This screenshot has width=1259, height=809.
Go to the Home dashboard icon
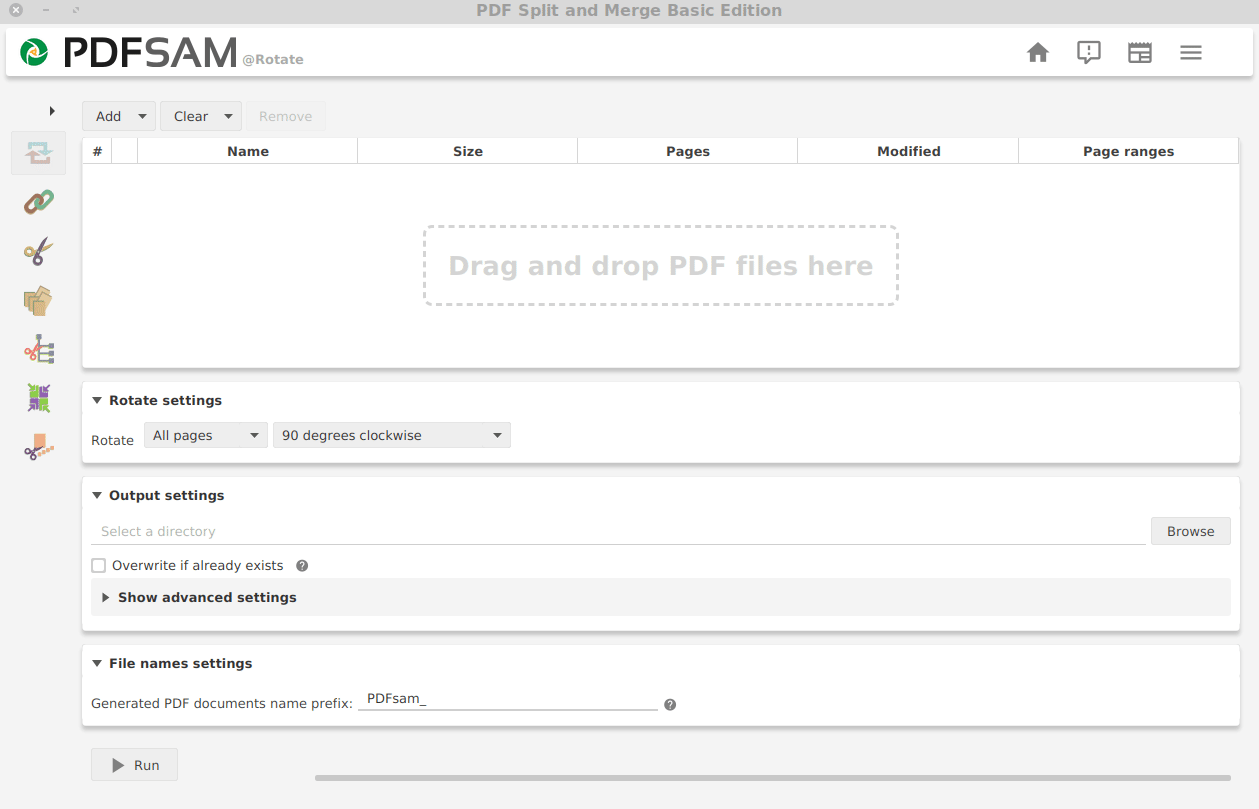[x=1038, y=53]
